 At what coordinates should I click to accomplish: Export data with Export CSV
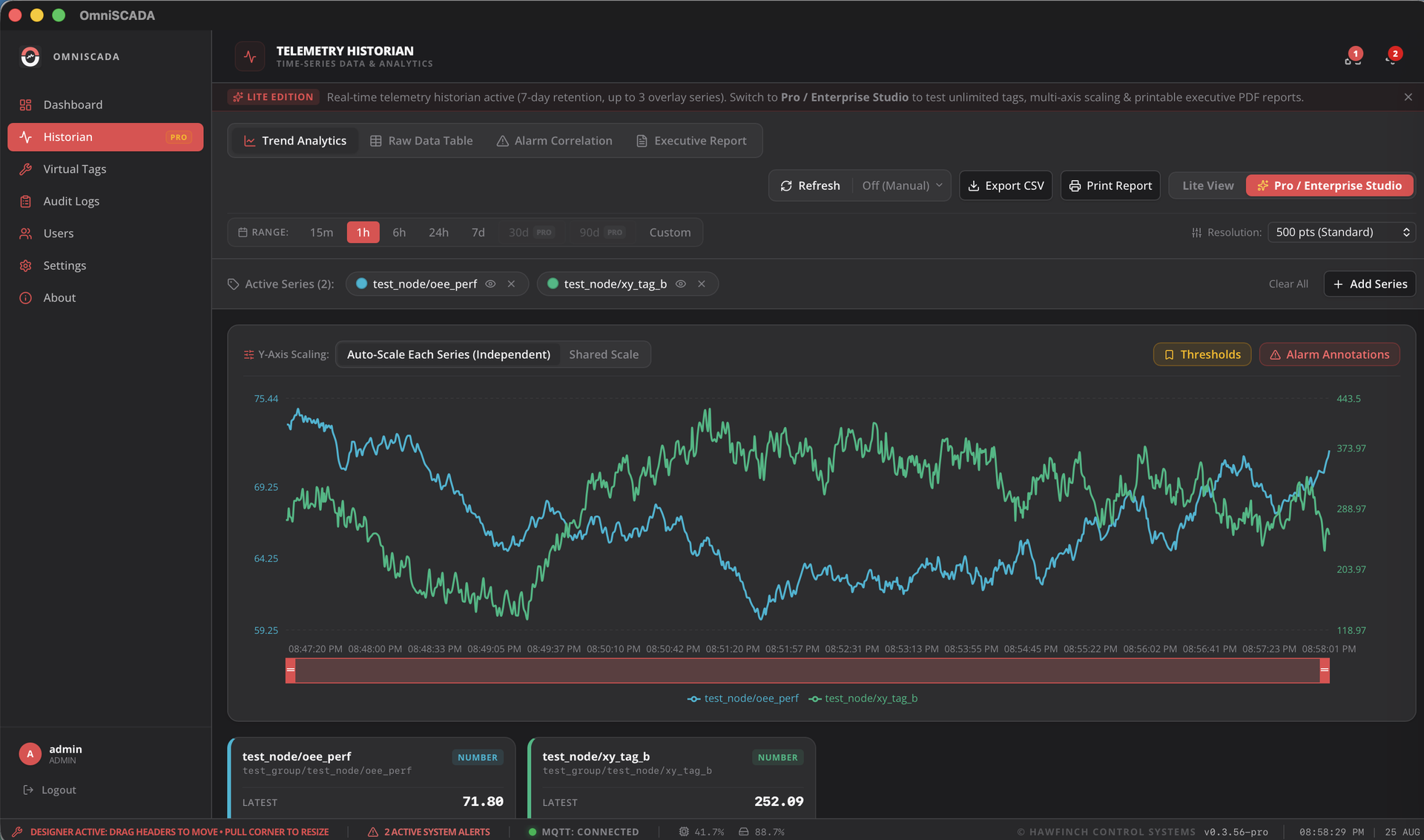(1006, 185)
